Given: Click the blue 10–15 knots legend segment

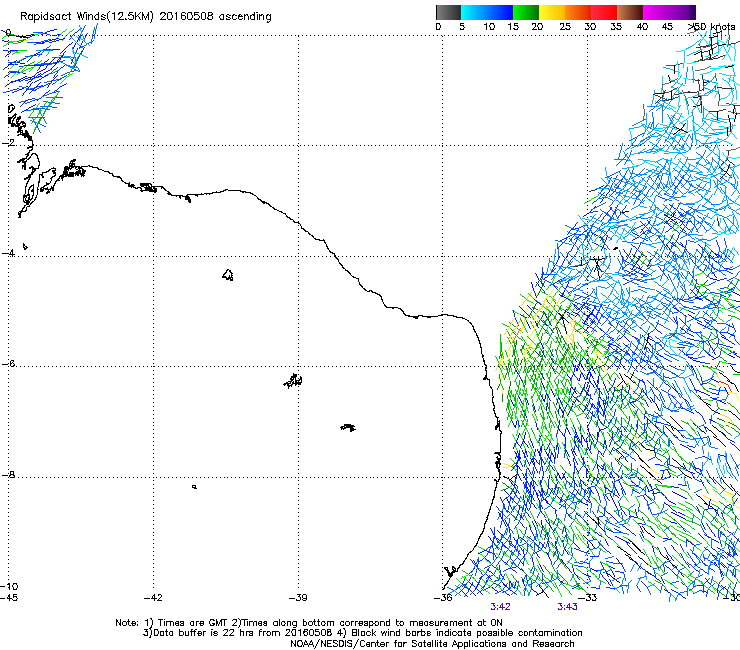Looking at the screenshot, I should (500, 12).
